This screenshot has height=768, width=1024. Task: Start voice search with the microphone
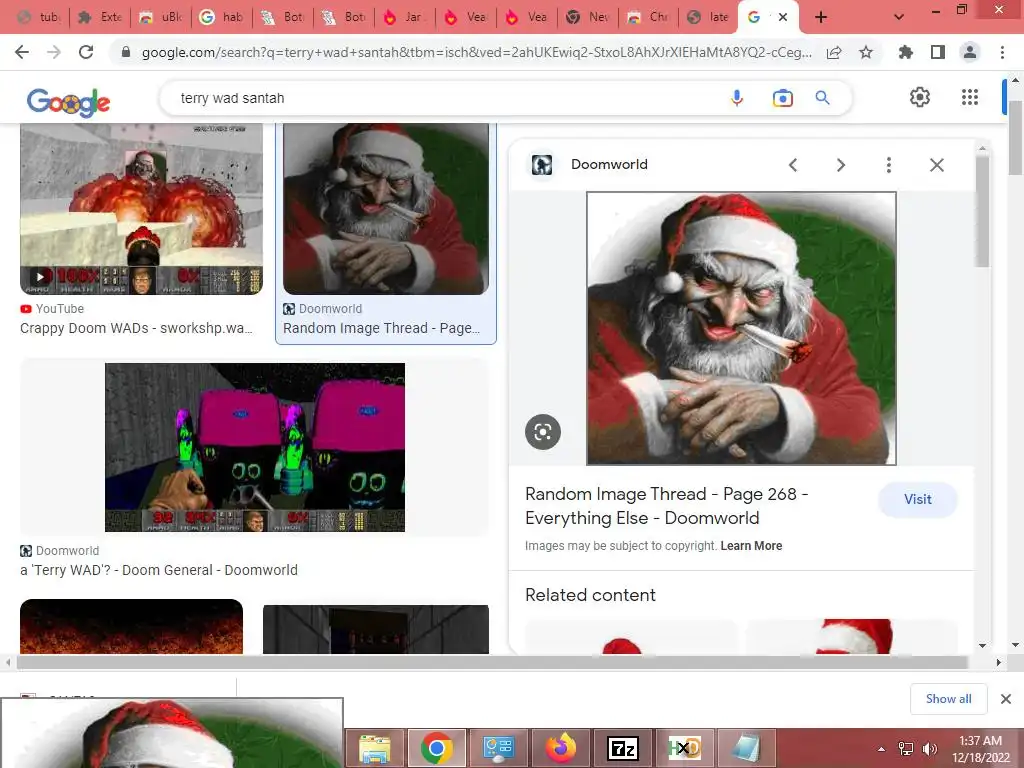(737, 98)
